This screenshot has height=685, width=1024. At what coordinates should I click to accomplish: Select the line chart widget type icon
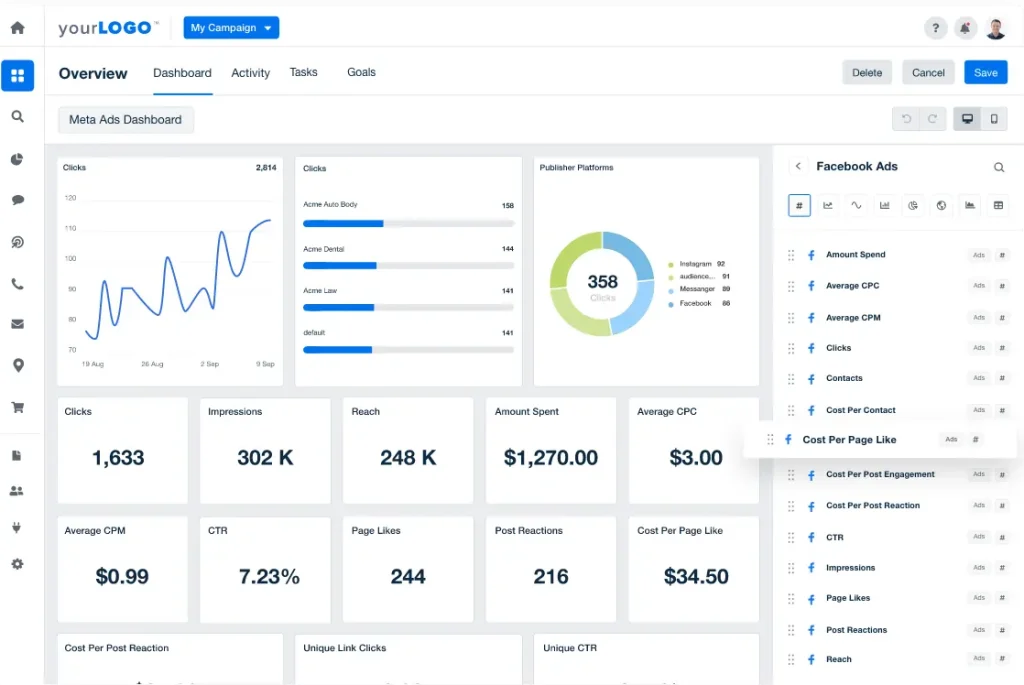point(827,205)
